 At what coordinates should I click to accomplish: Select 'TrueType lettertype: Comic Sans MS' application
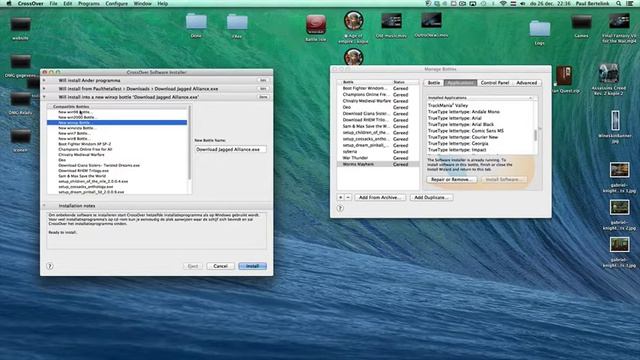point(480,131)
